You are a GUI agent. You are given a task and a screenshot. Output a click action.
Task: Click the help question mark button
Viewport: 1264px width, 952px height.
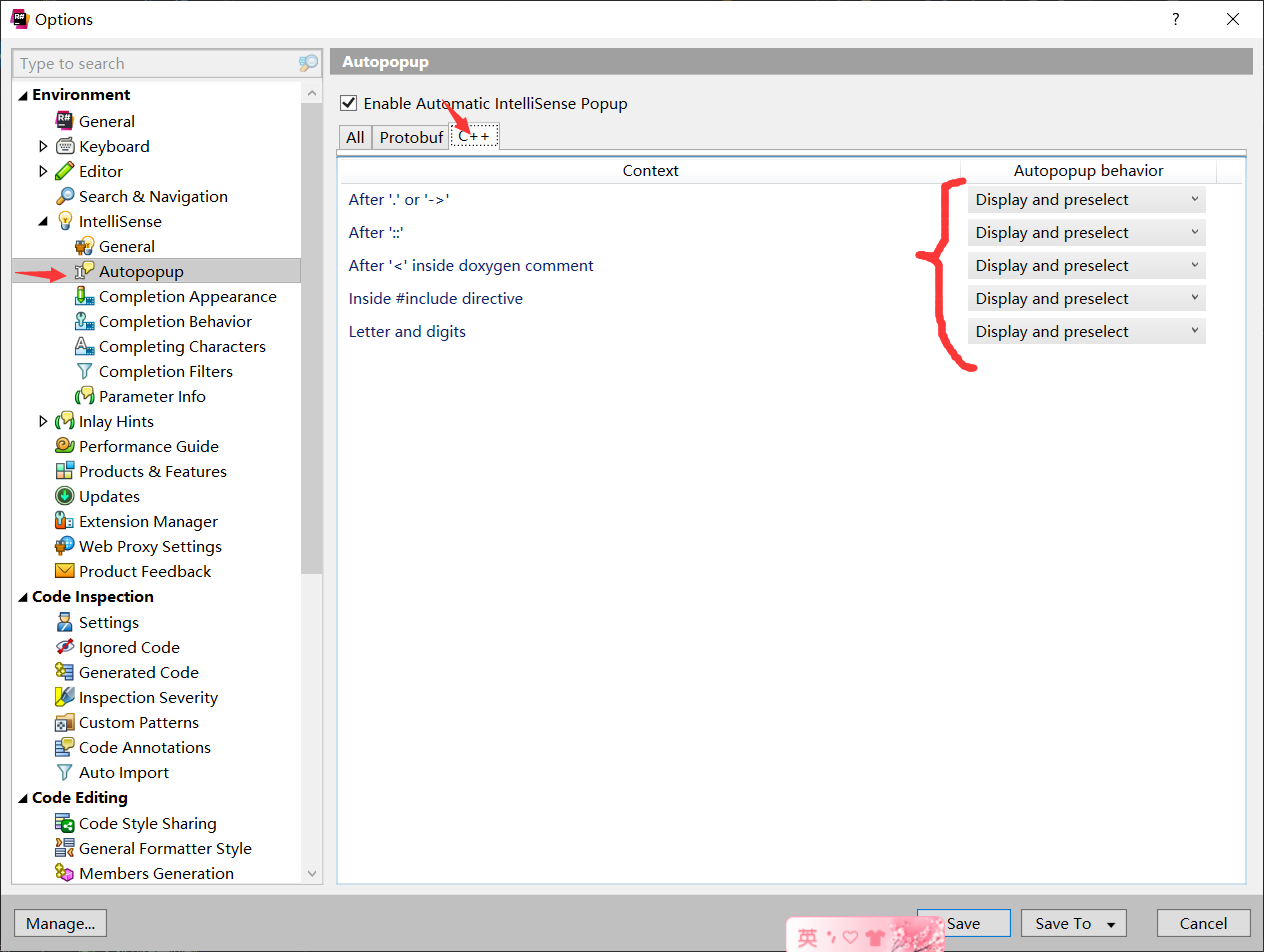point(1175,19)
